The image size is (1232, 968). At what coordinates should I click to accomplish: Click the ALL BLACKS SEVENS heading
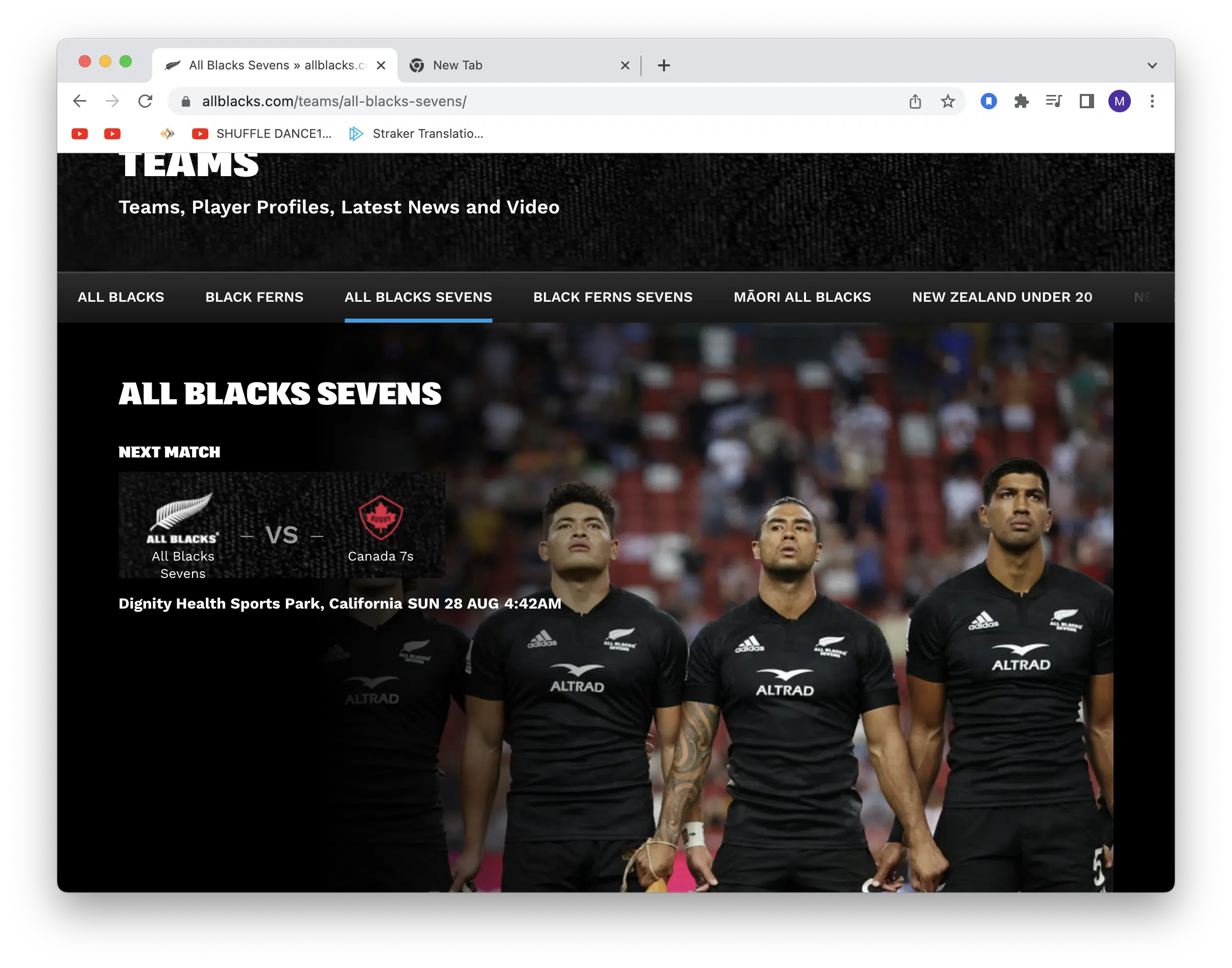(x=279, y=393)
